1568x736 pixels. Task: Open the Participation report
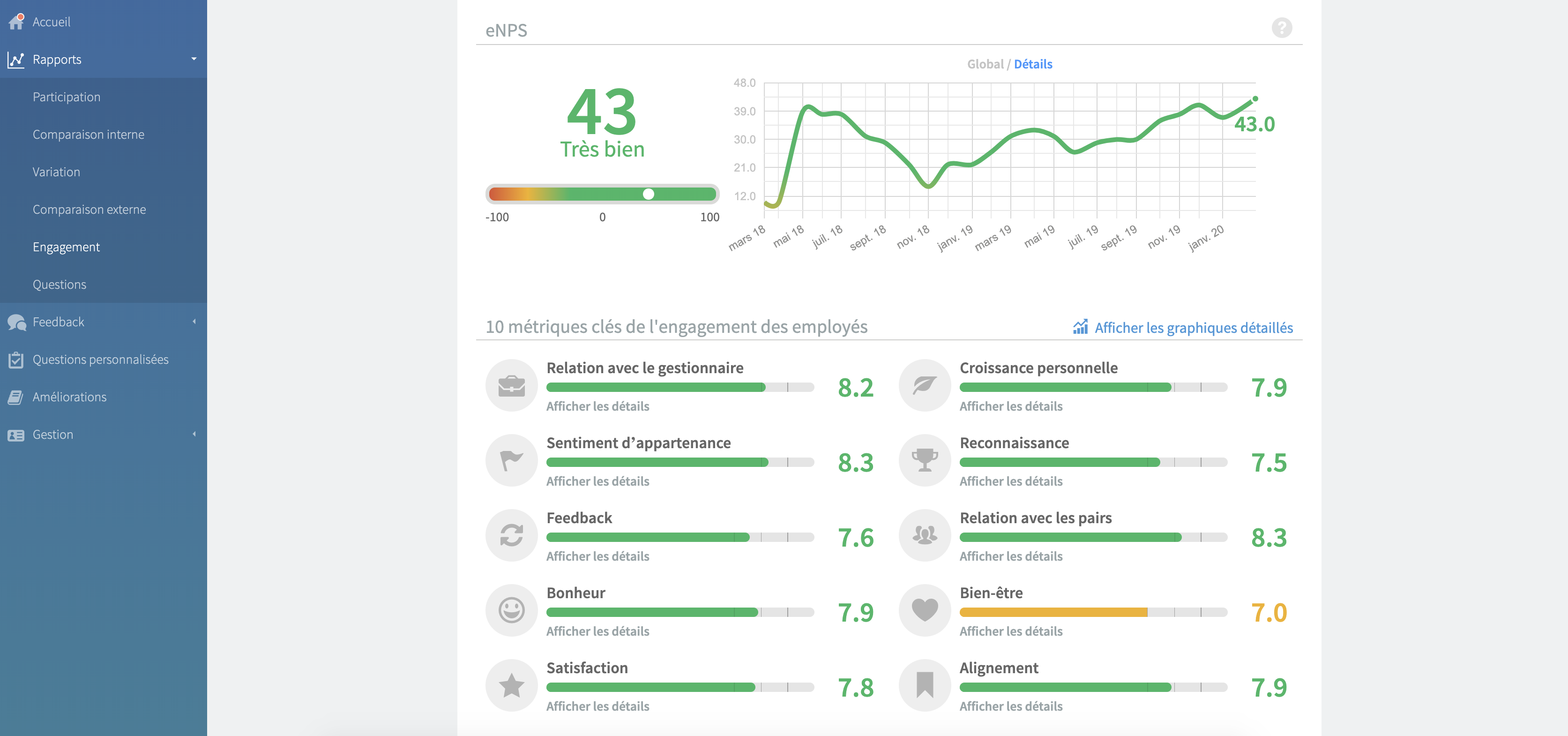tap(67, 97)
